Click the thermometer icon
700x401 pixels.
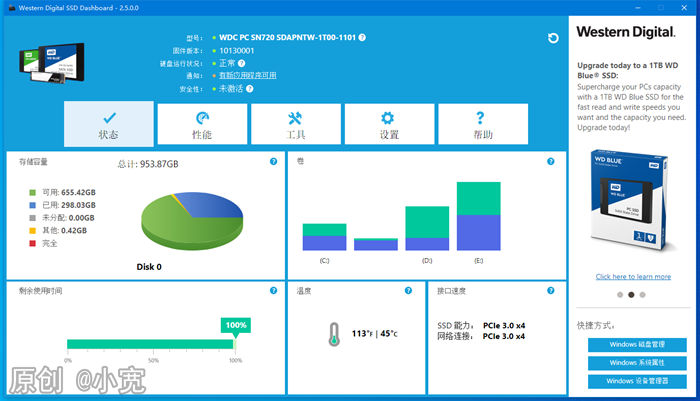(334, 334)
